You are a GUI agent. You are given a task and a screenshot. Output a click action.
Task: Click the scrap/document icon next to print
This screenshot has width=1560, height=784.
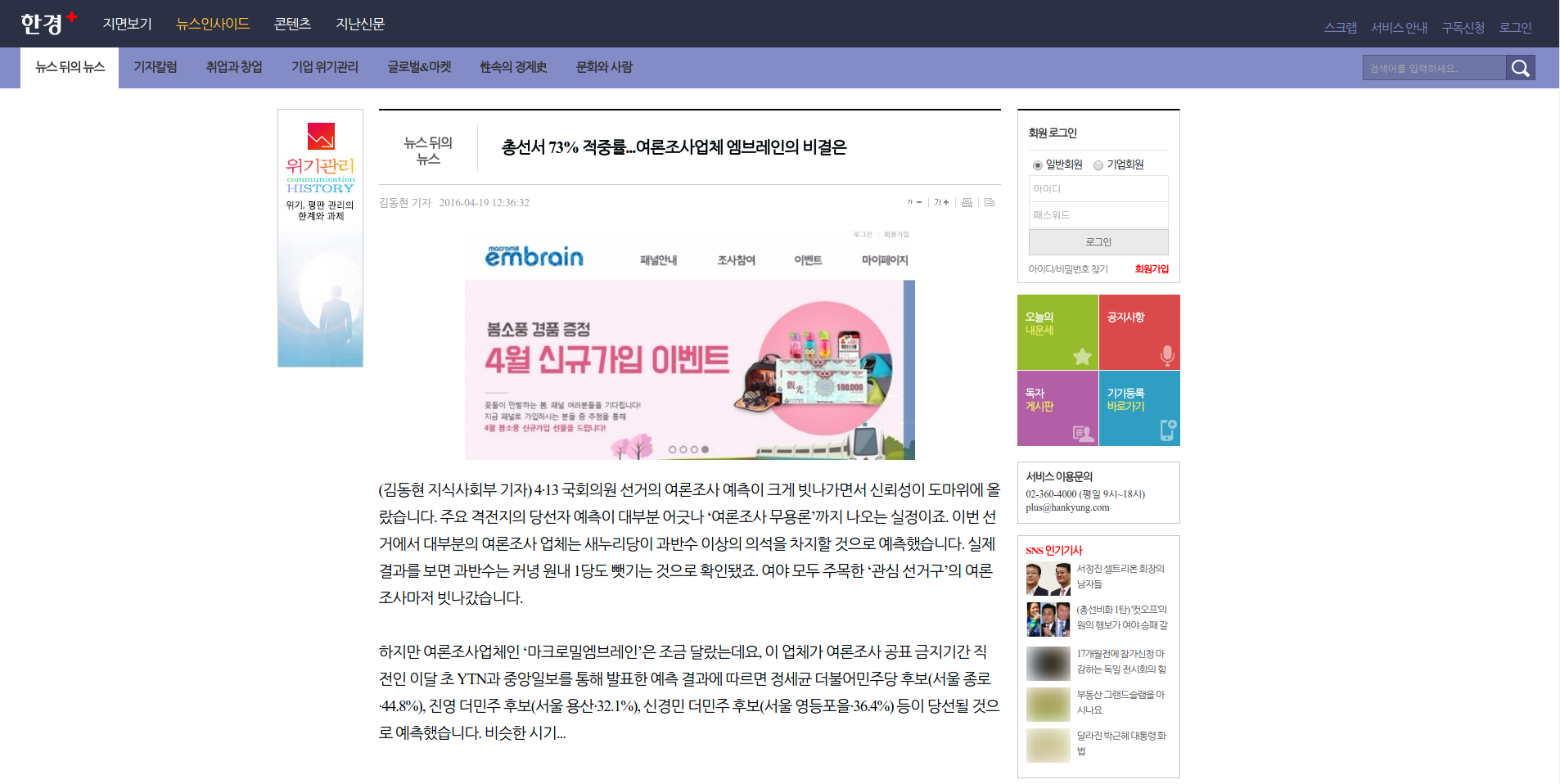pos(990,202)
